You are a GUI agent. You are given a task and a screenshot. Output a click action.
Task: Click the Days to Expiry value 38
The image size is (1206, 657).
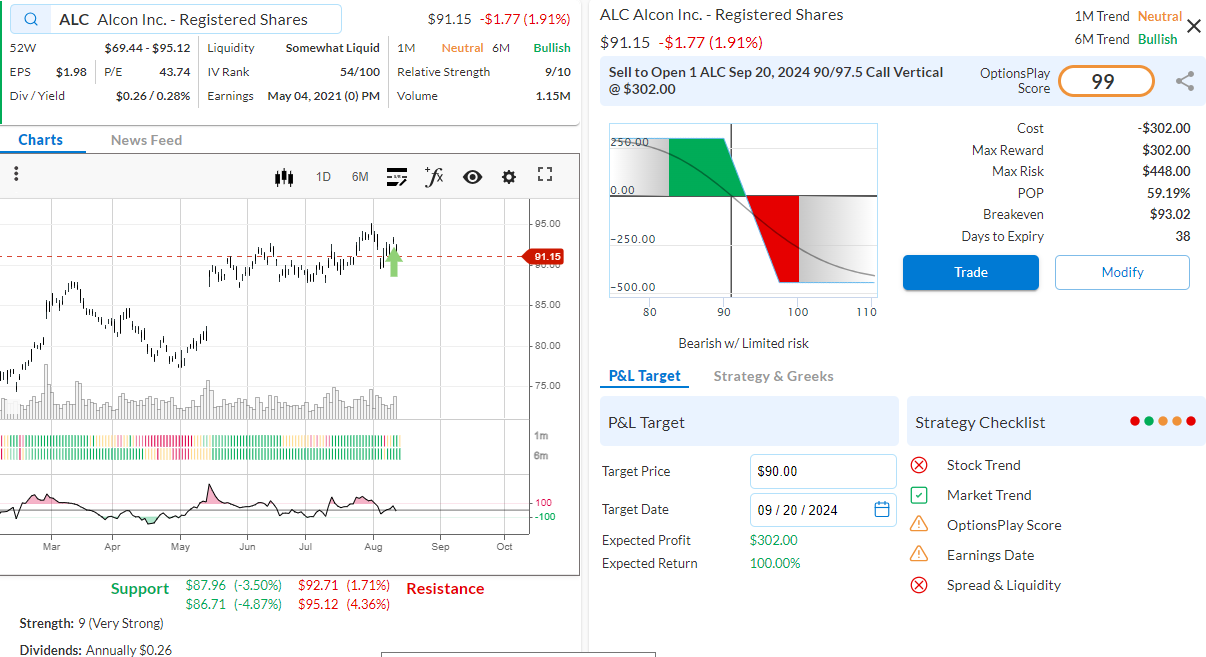pos(1183,237)
